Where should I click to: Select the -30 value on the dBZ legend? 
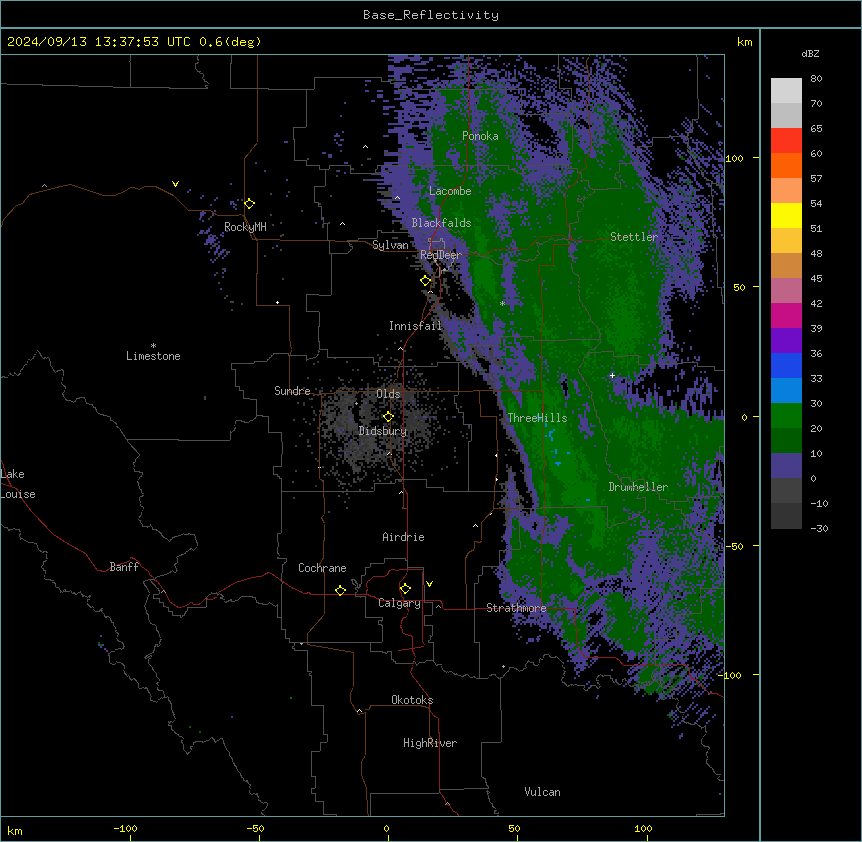click(819, 528)
